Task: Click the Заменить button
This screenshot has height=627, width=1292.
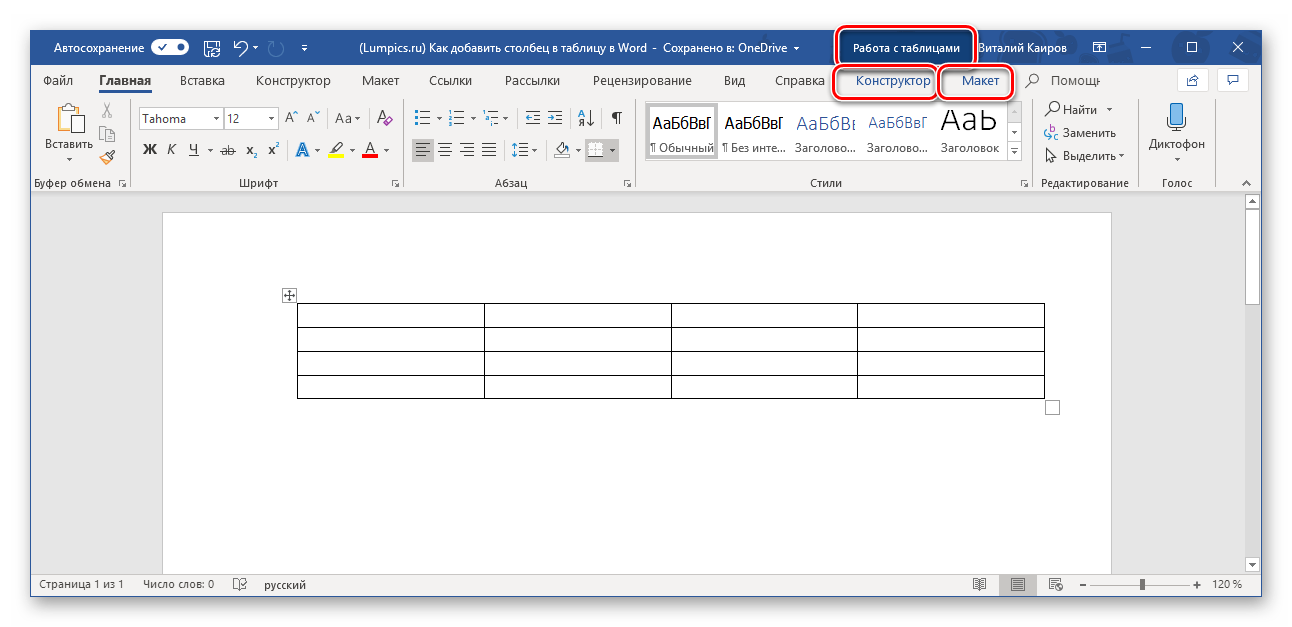Action: pos(1080,132)
